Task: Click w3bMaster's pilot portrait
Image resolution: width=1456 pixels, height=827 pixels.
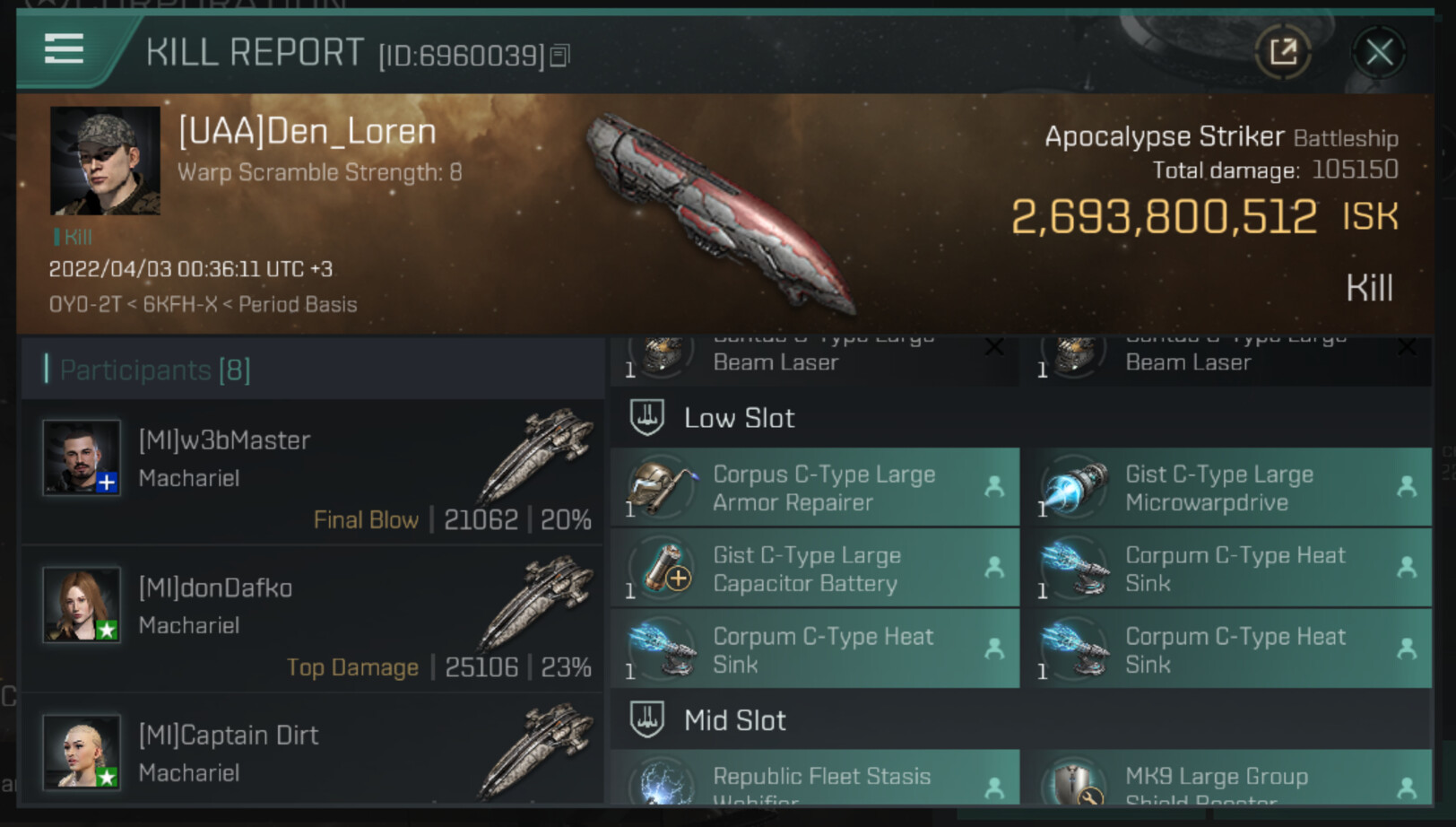Action: click(x=82, y=457)
